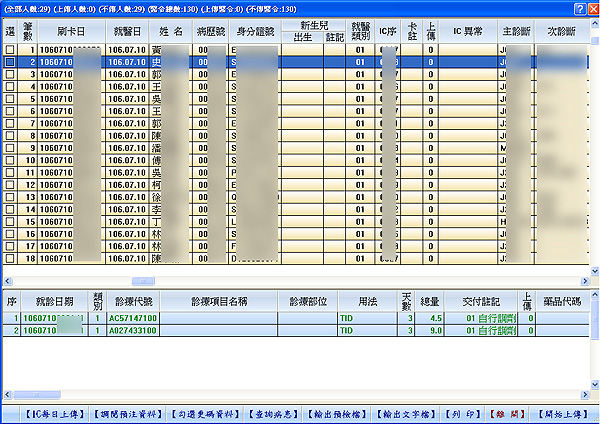Click the 姓名 column header
The width and height of the screenshot is (600, 424).
173,32
